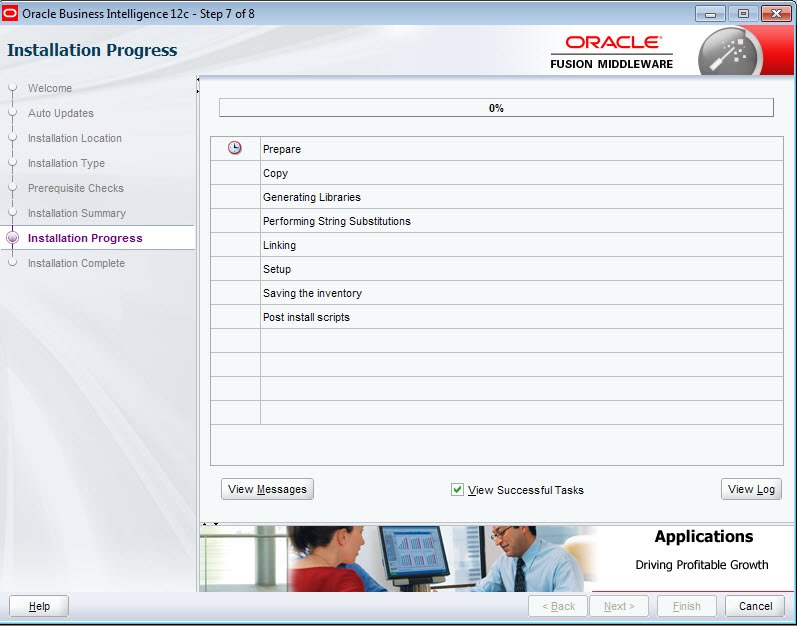The image size is (797, 626).
Task: Click the Installation Progress page heading
Action: 92,50
